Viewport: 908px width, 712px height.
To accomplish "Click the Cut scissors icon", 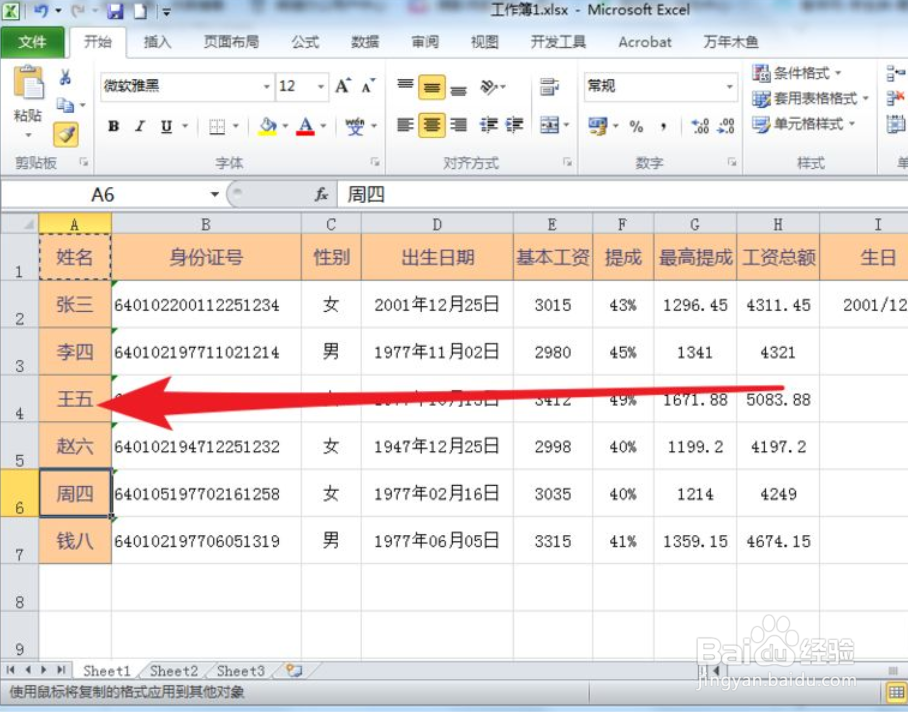I will point(65,77).
